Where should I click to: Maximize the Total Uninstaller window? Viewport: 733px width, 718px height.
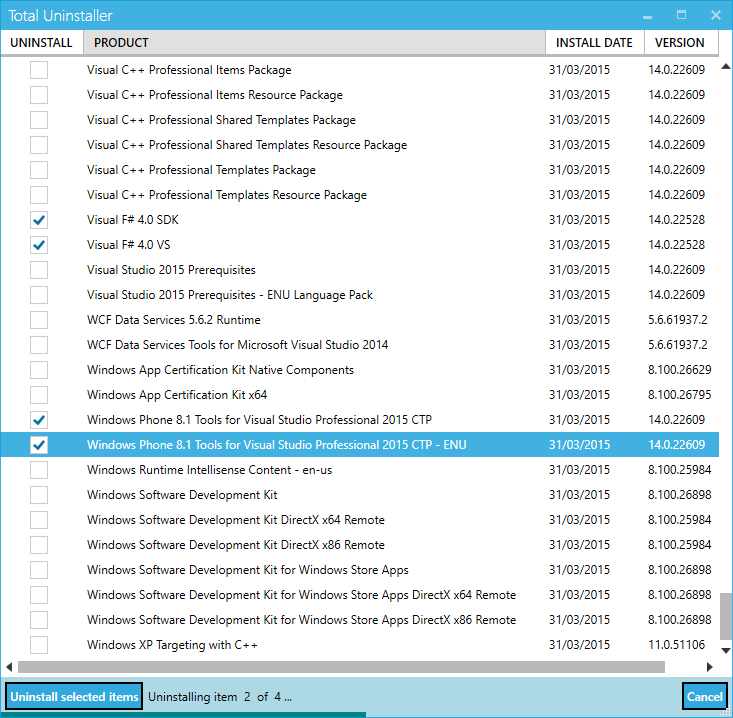(682, 15)
